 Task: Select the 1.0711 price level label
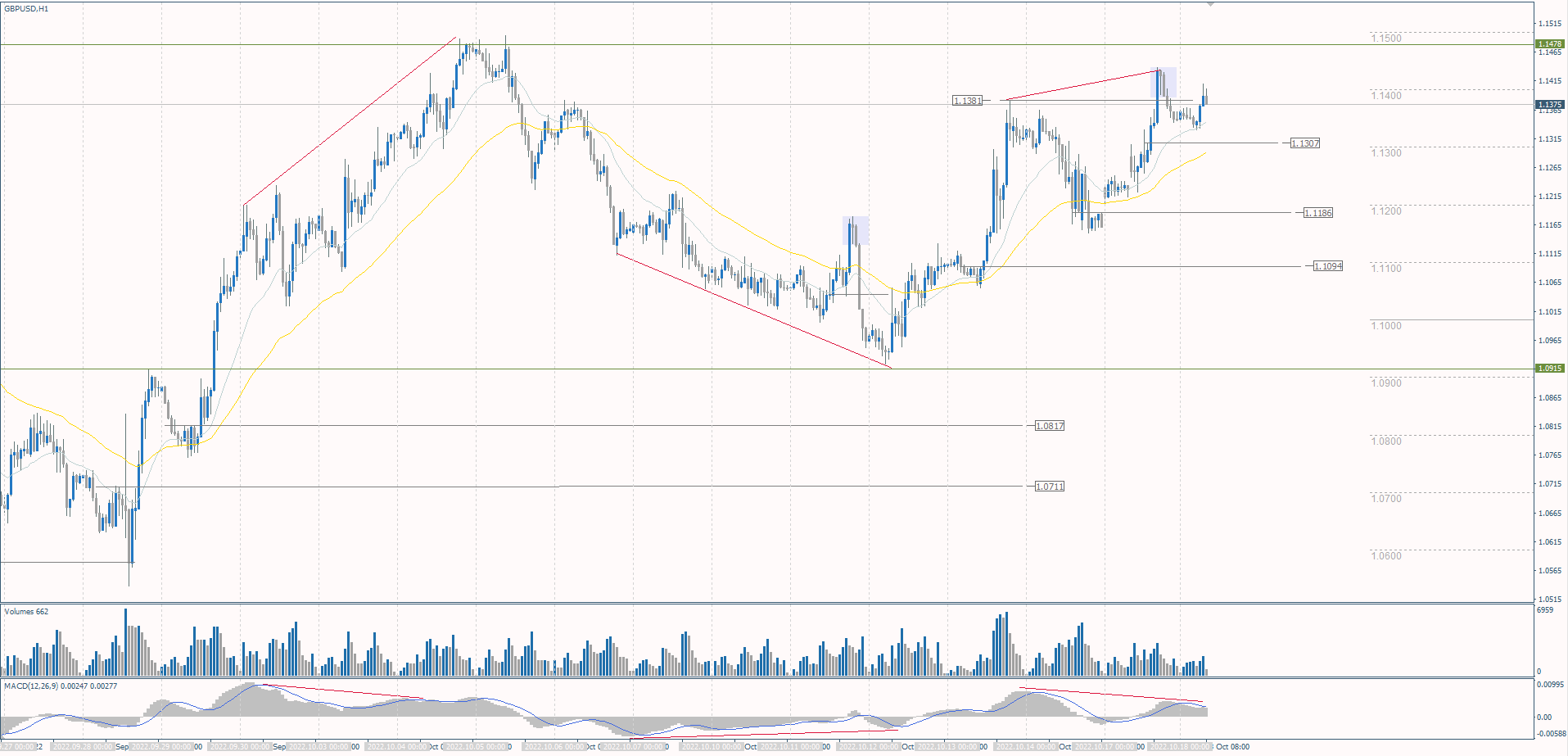click(1050, 487)
